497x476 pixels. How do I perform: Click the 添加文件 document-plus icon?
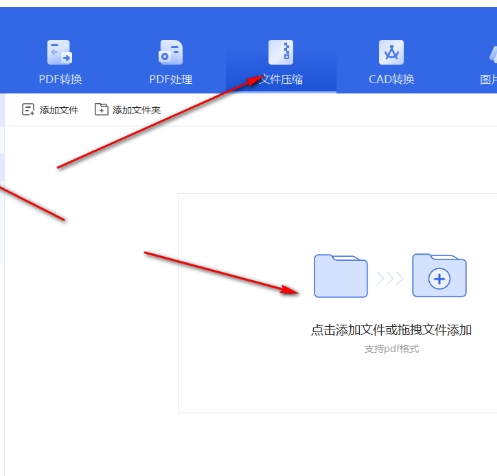click(x=28, y=109)
